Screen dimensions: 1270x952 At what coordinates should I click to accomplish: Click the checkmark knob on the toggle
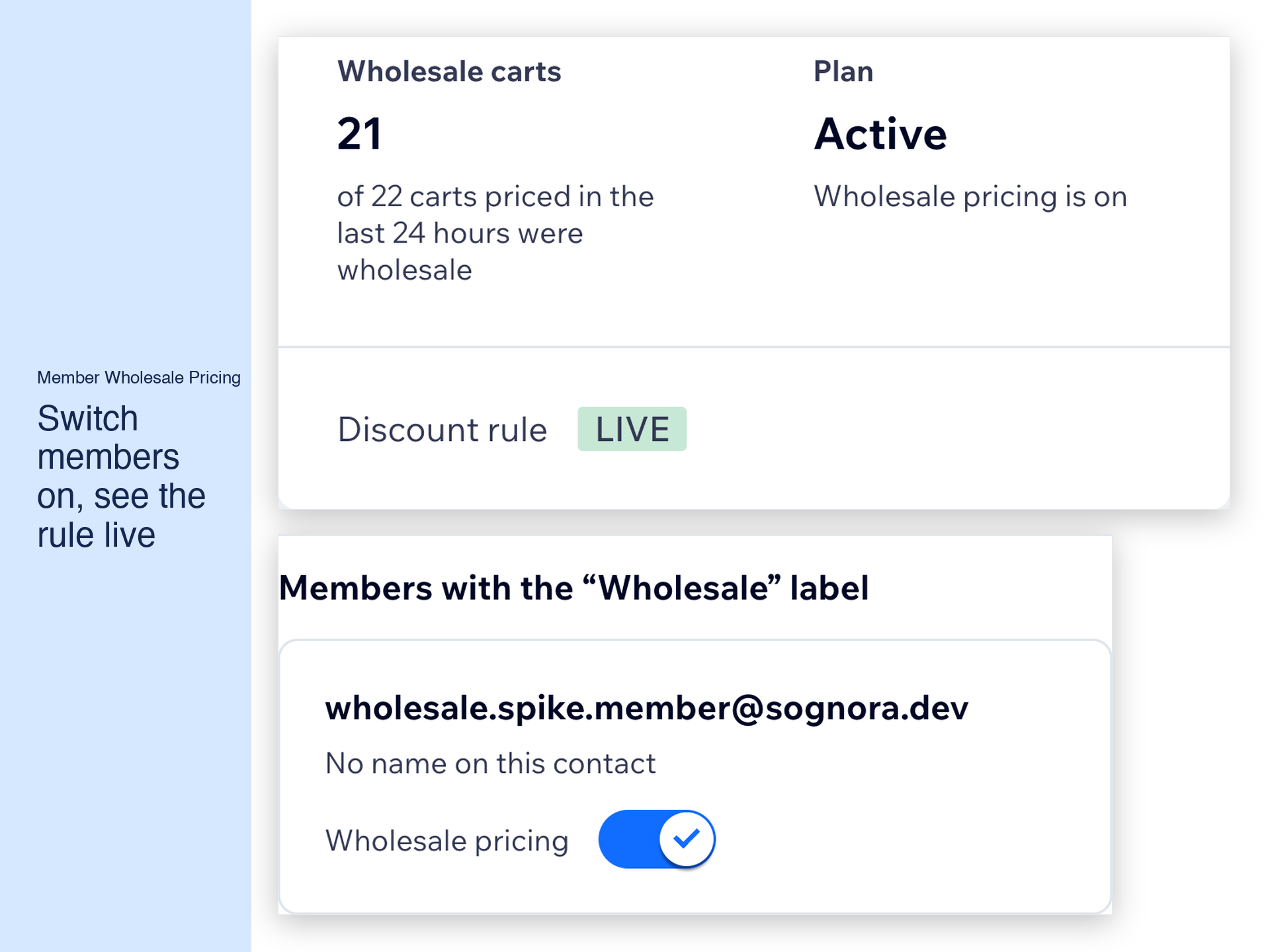pos(687,839)
